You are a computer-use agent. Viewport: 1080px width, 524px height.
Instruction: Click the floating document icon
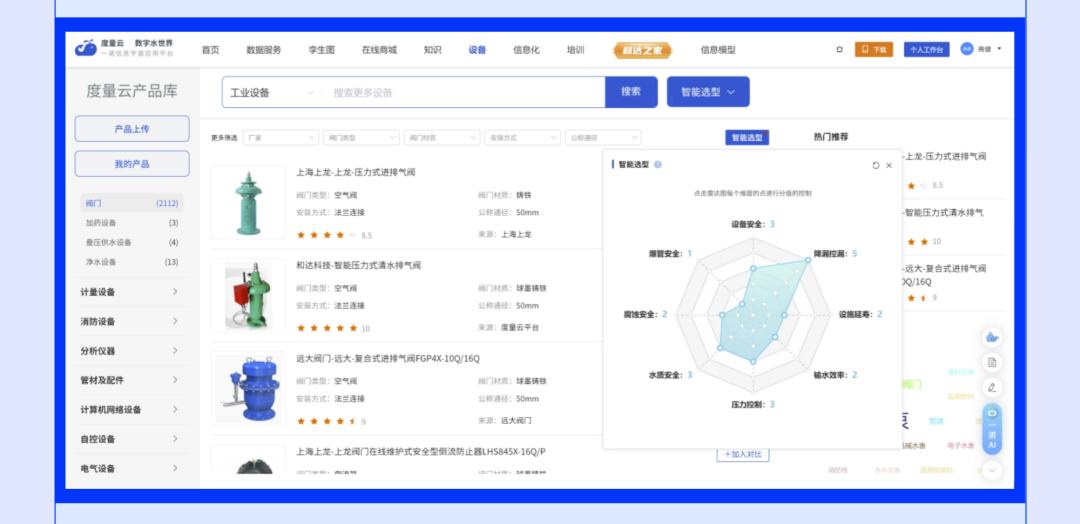(992, 361)
